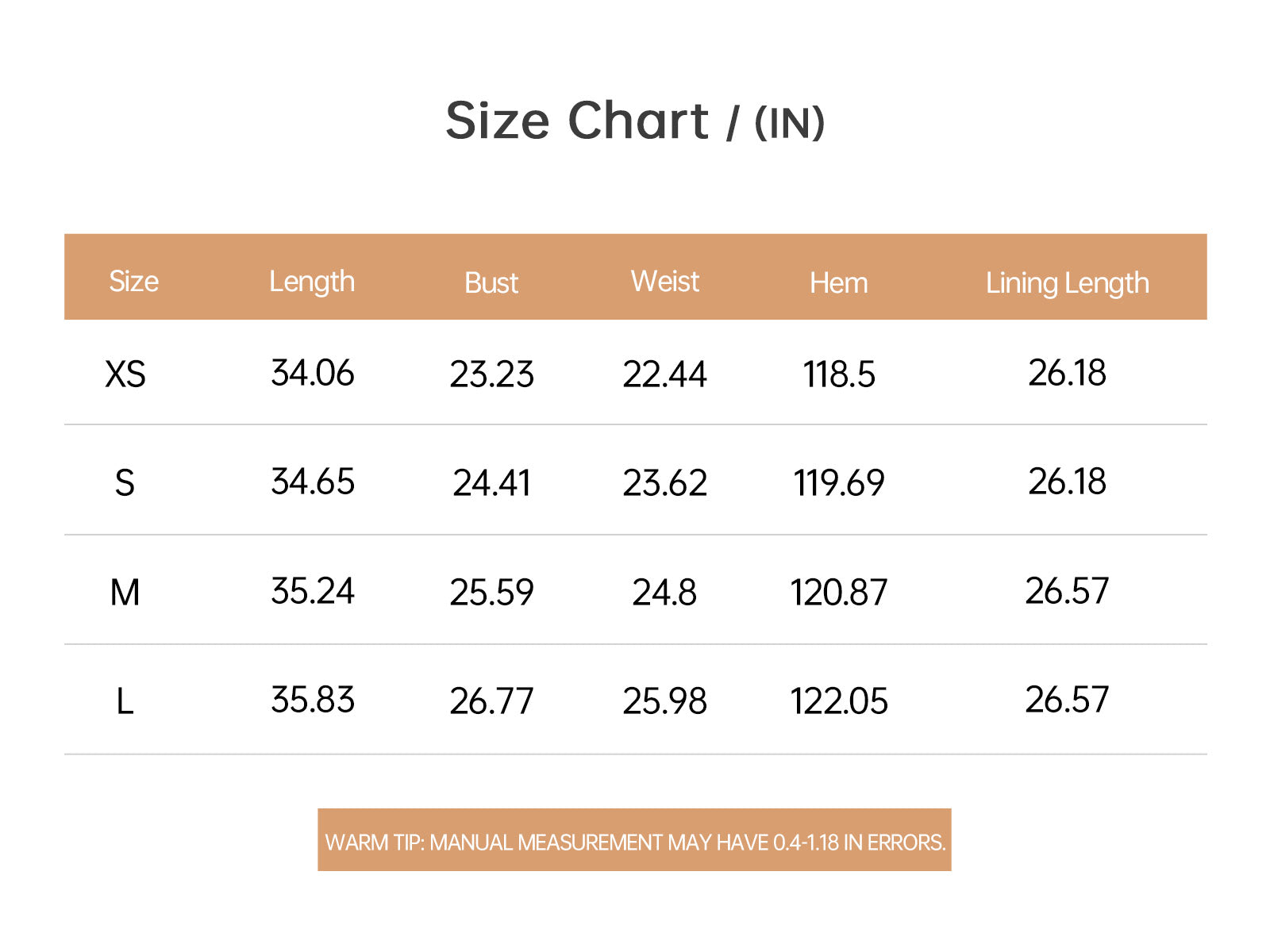The image size is (1270, 952).
Task: Click the Lining Length column header
Action: coord(1068,284)
